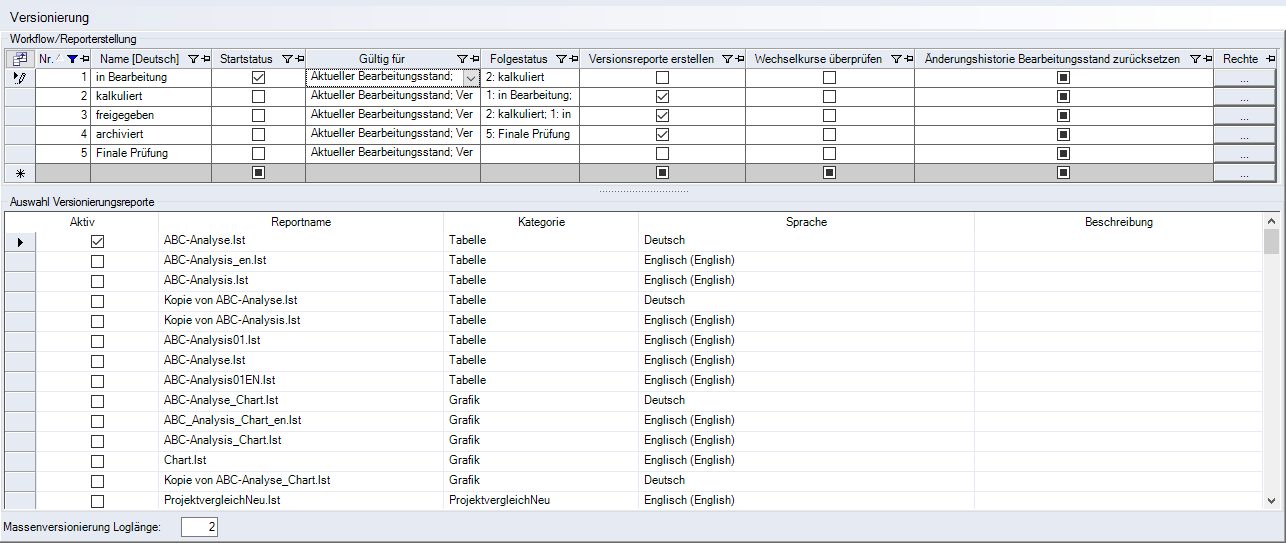Uncheck Startstatus for 'in Bearbeitung' row

(x=259, y=77)
